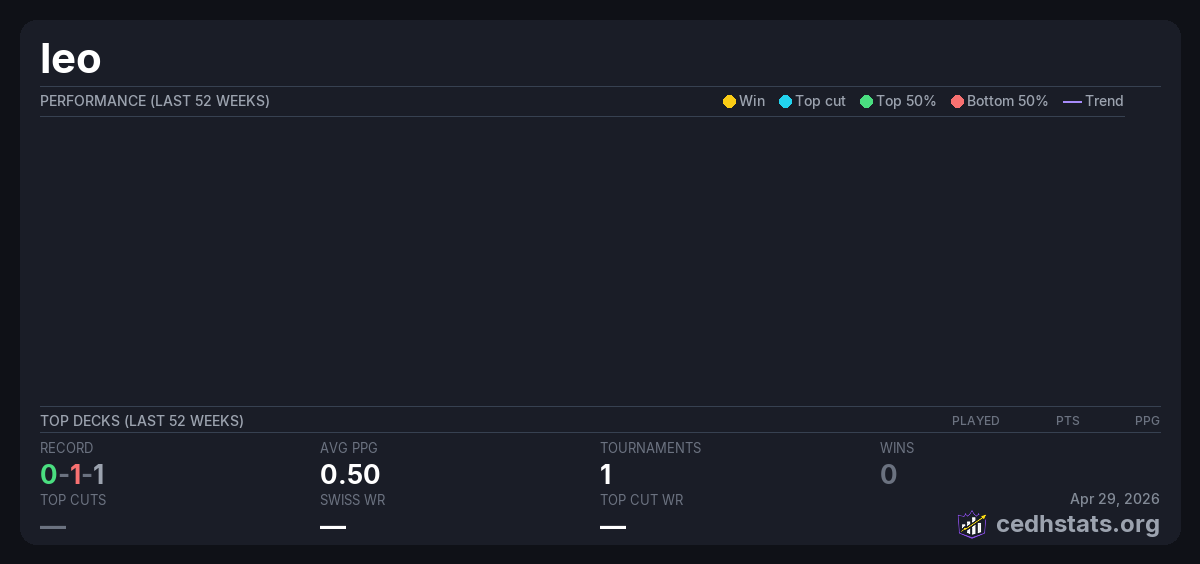Select the Performance (Last 52 Weeks) heading
This screenshot has width=1200, height=564.
tap(155, 101)
